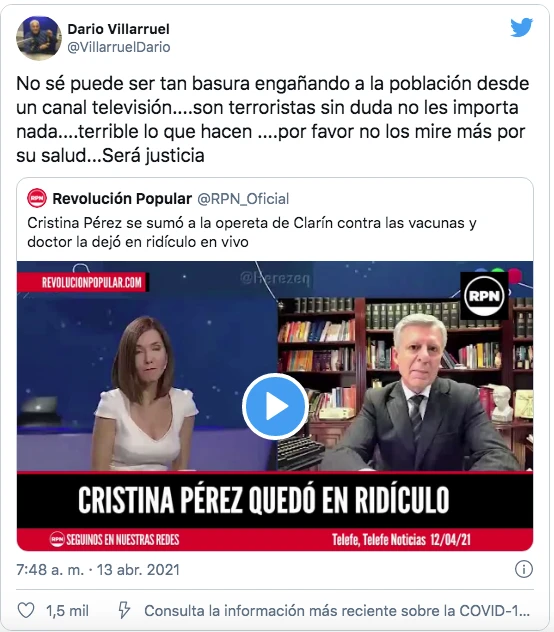Click the Revolución Popular account name
This screenshot has width=554, height=632.
(x=122, y=199)
